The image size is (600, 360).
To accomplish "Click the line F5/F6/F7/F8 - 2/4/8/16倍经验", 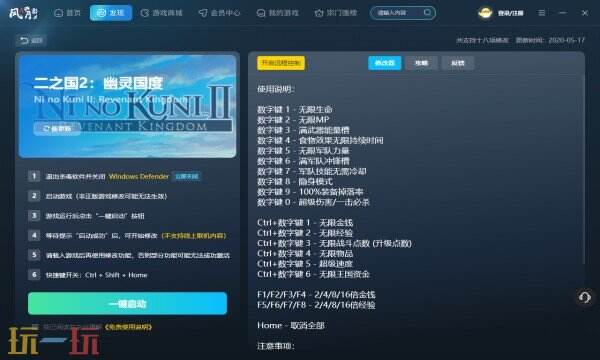I will point(316,305).
